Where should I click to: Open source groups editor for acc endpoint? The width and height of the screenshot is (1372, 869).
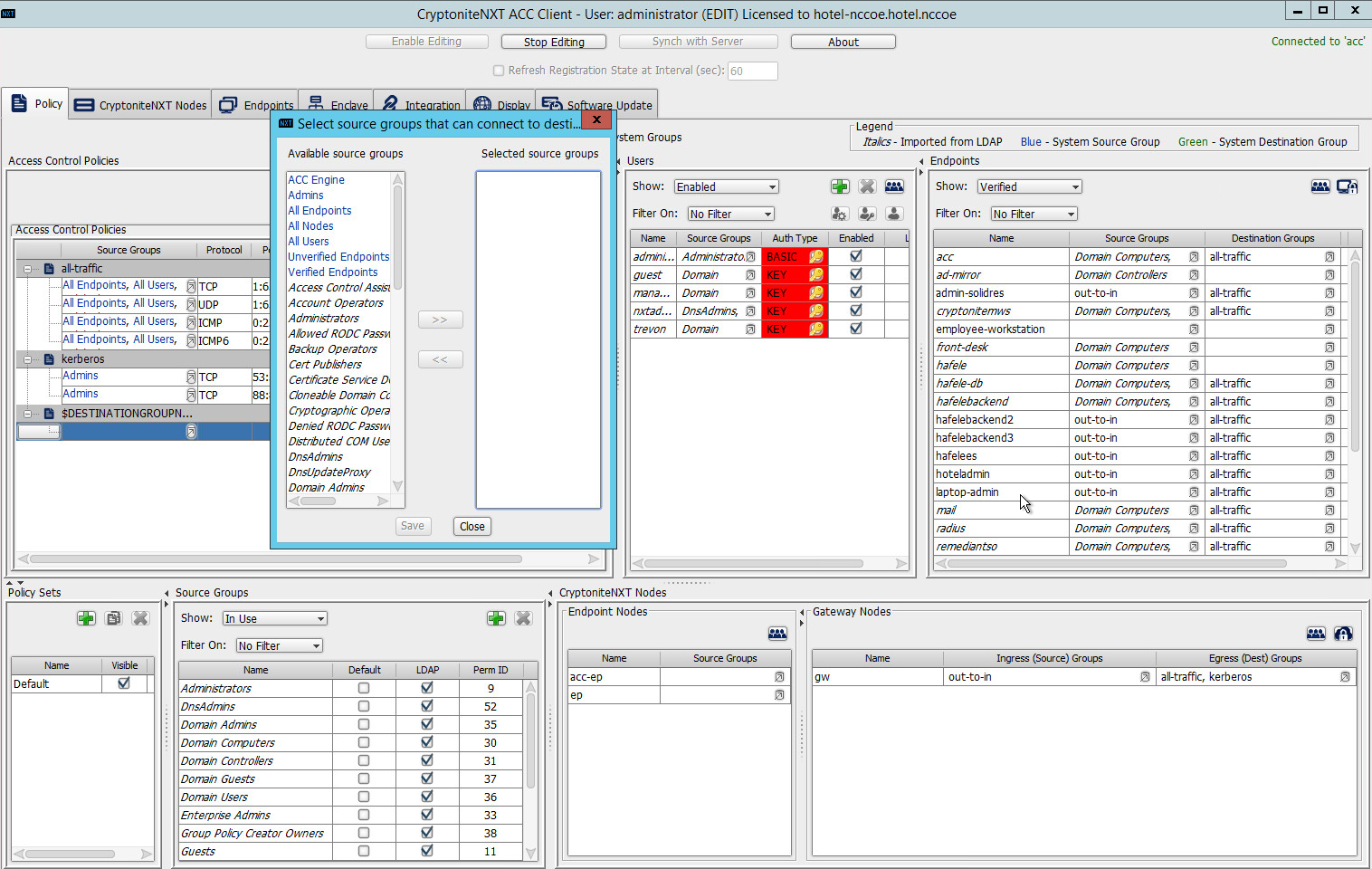[1194, 257]
